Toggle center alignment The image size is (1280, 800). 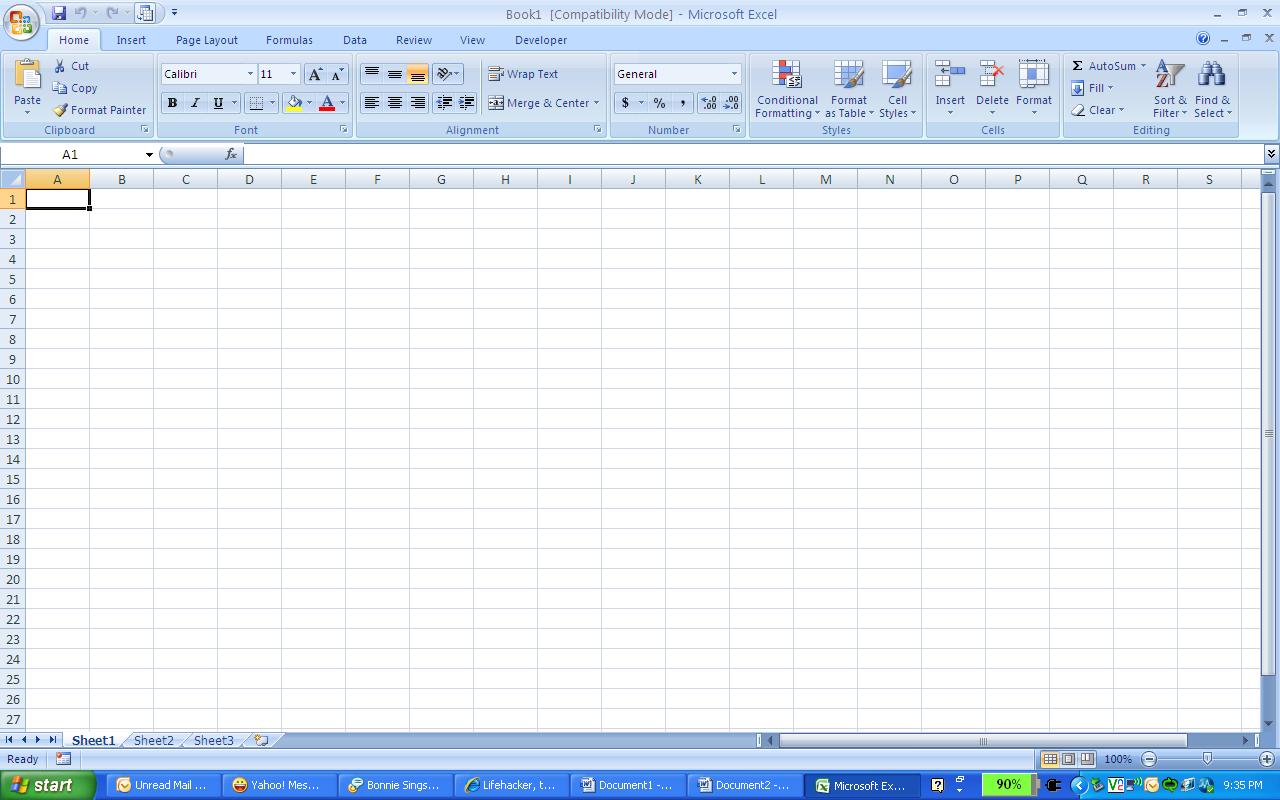tap(394, 103)
